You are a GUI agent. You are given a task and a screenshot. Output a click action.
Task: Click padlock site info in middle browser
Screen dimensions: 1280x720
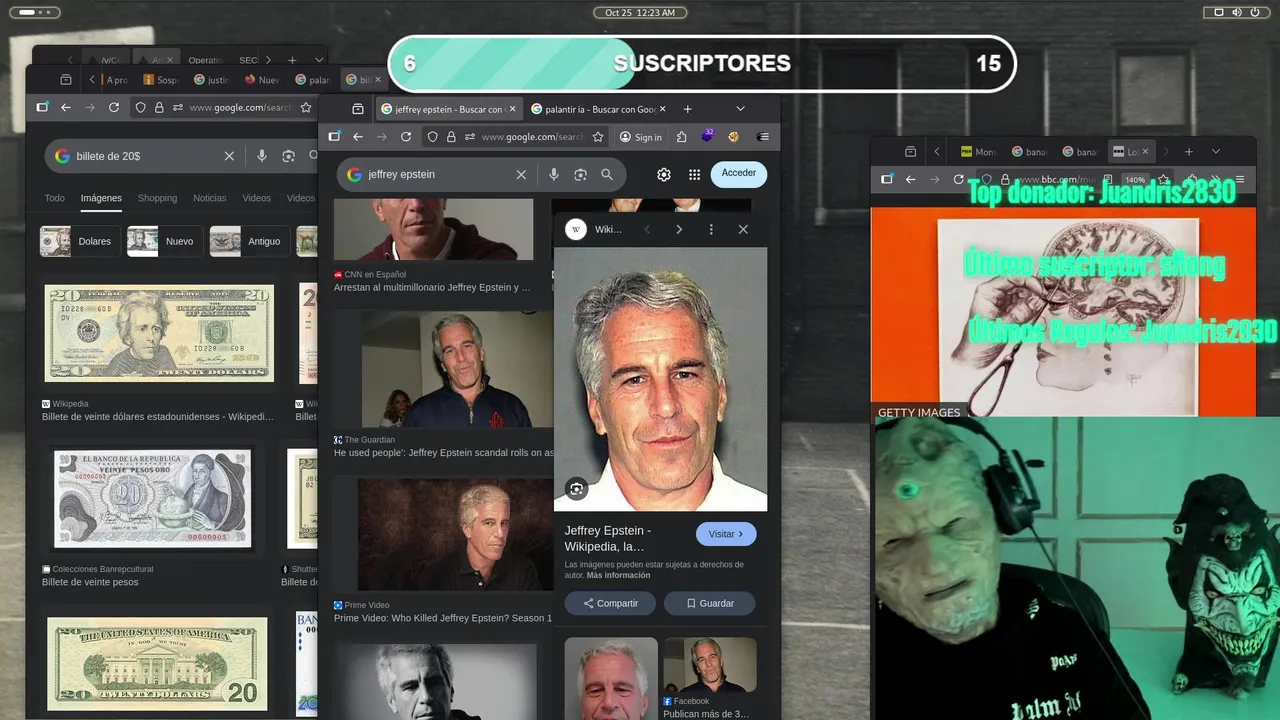[451, 137]
